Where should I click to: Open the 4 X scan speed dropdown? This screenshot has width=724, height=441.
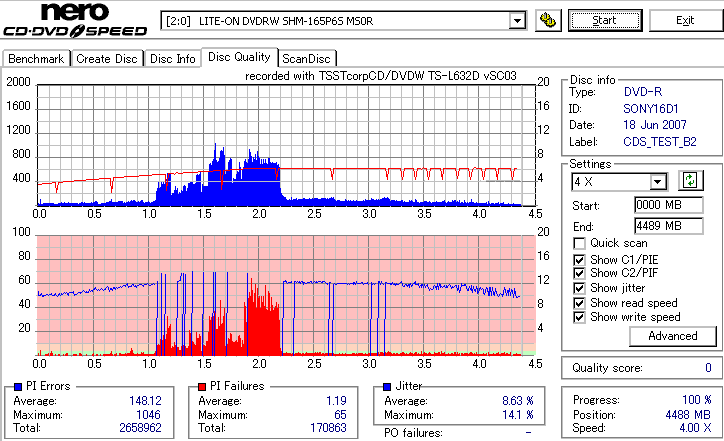click(658, 182)
